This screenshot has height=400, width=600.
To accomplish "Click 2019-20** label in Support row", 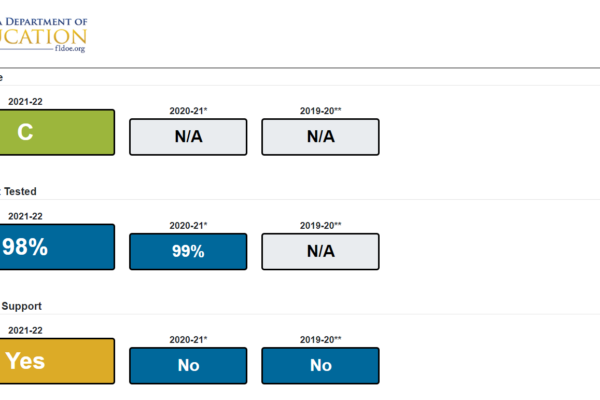I will [321, 340].
